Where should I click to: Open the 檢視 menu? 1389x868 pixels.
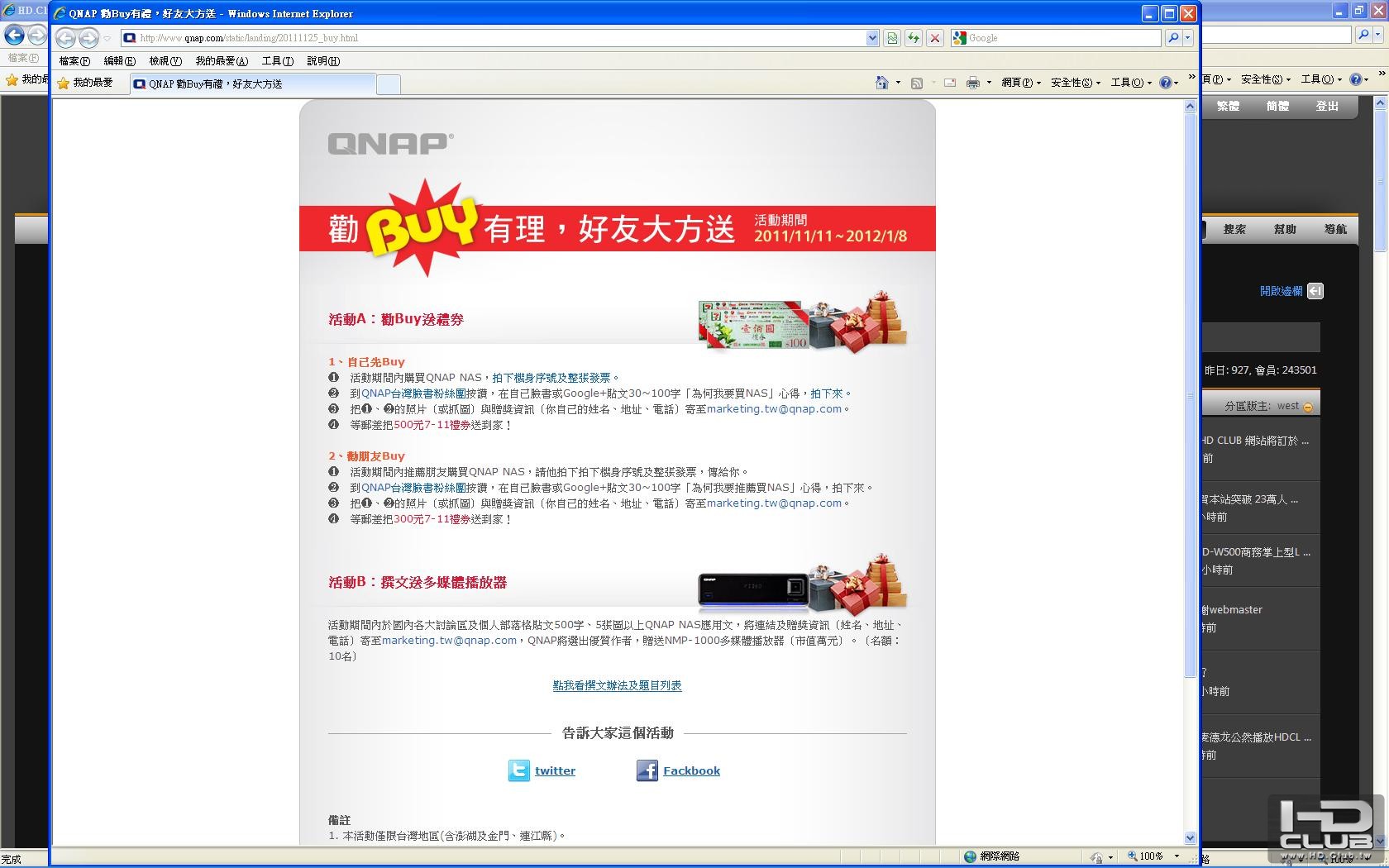pos(165,61)
